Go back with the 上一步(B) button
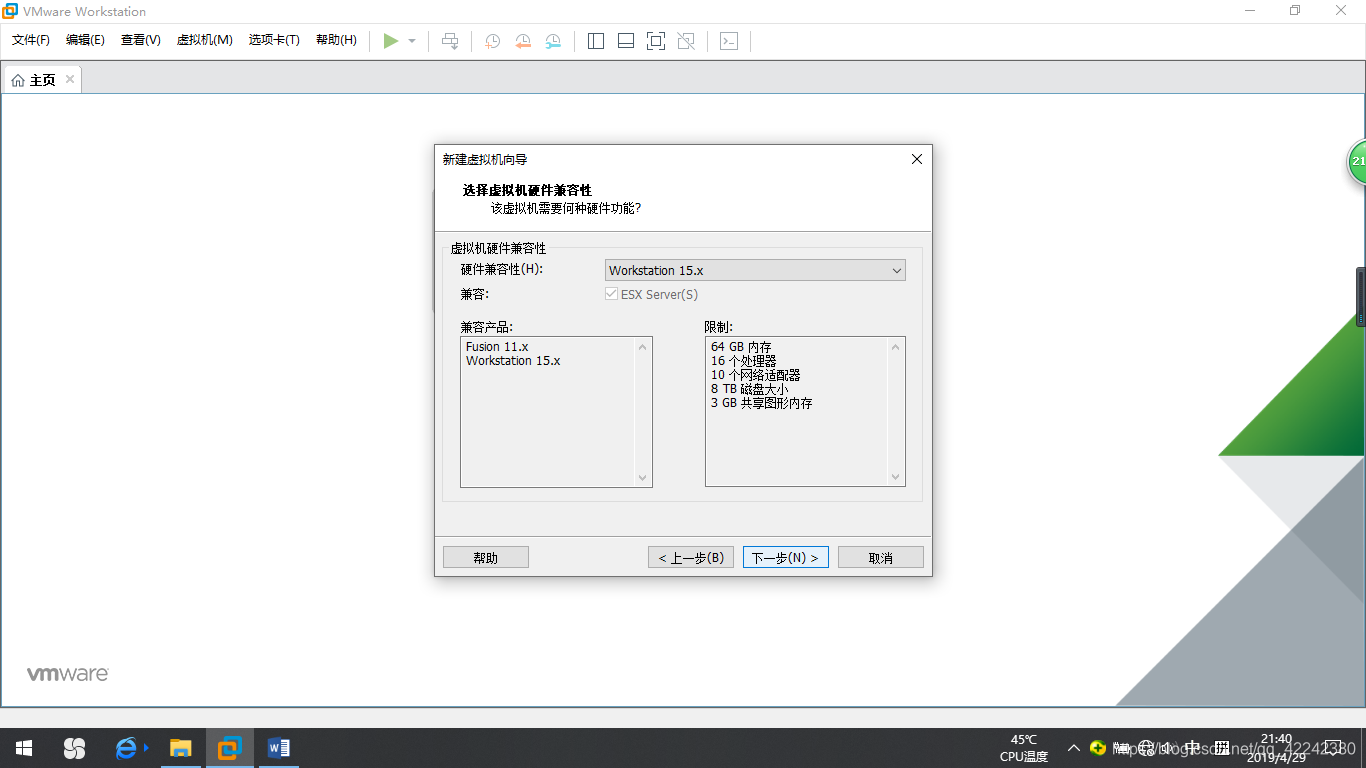This screenshot has height=768, width=1366. click(691, 557)
